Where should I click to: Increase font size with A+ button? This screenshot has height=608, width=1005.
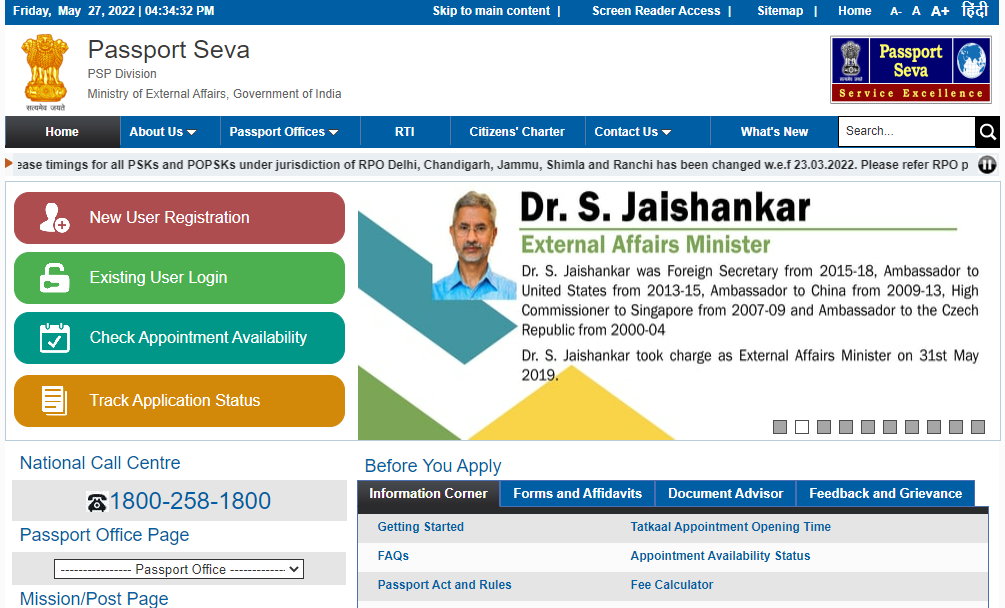pos(940,11)
